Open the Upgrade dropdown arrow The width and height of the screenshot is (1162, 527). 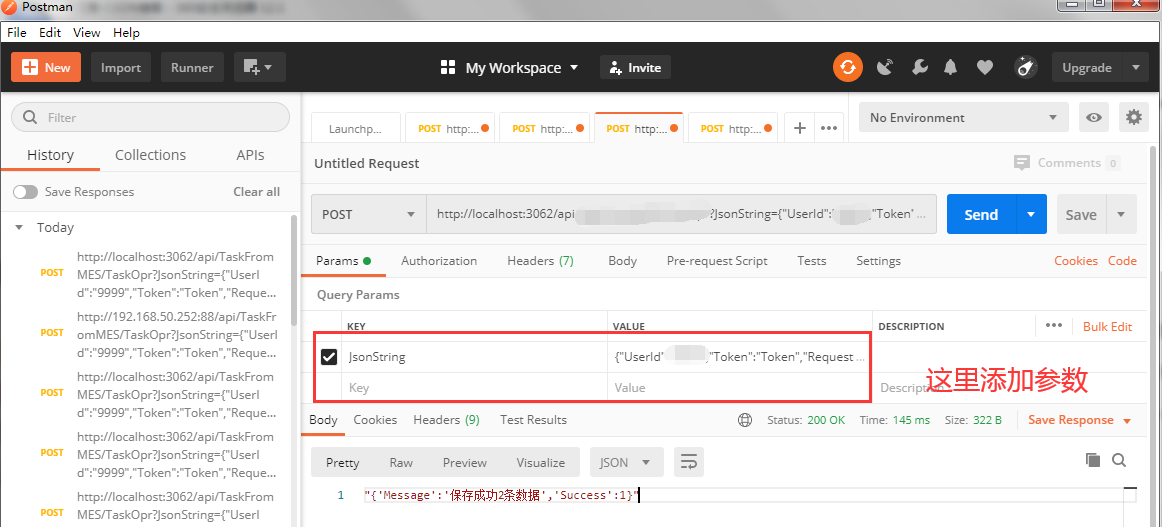coord(1136,67)
